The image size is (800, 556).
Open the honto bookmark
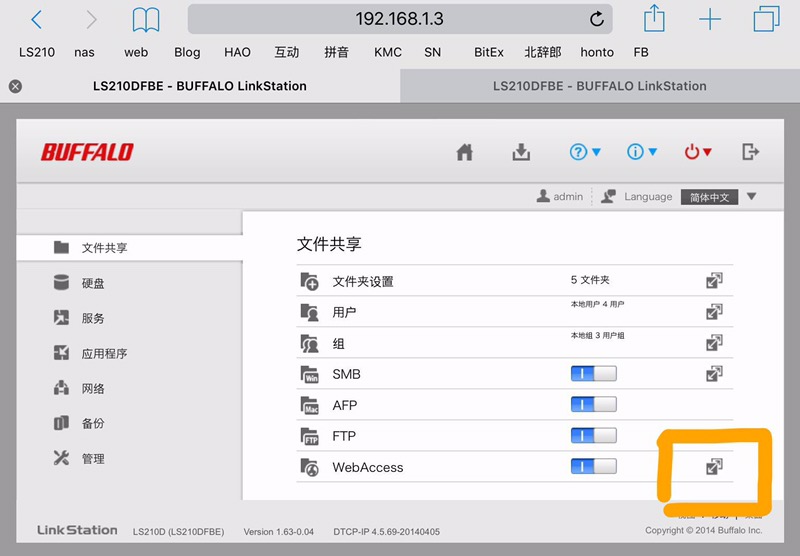[597, 53]
